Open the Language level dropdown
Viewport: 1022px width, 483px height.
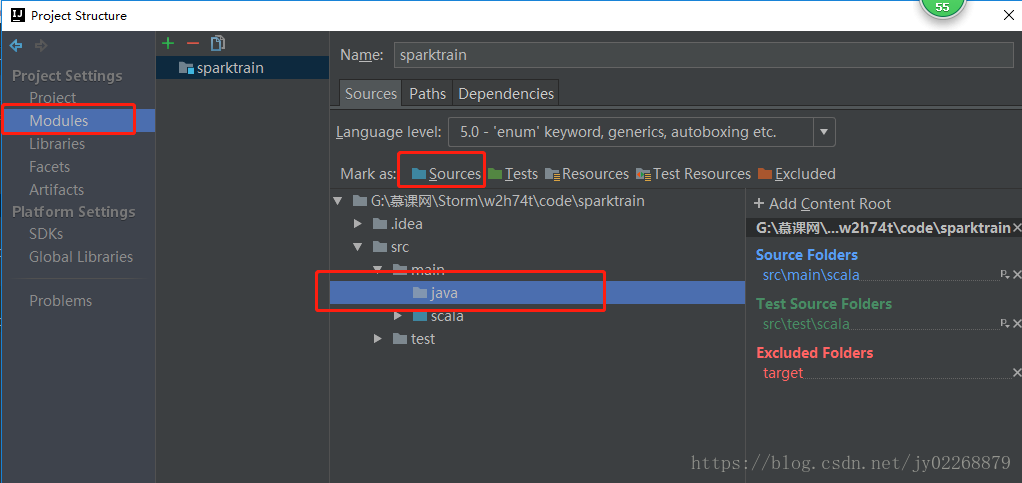point(824,132)
